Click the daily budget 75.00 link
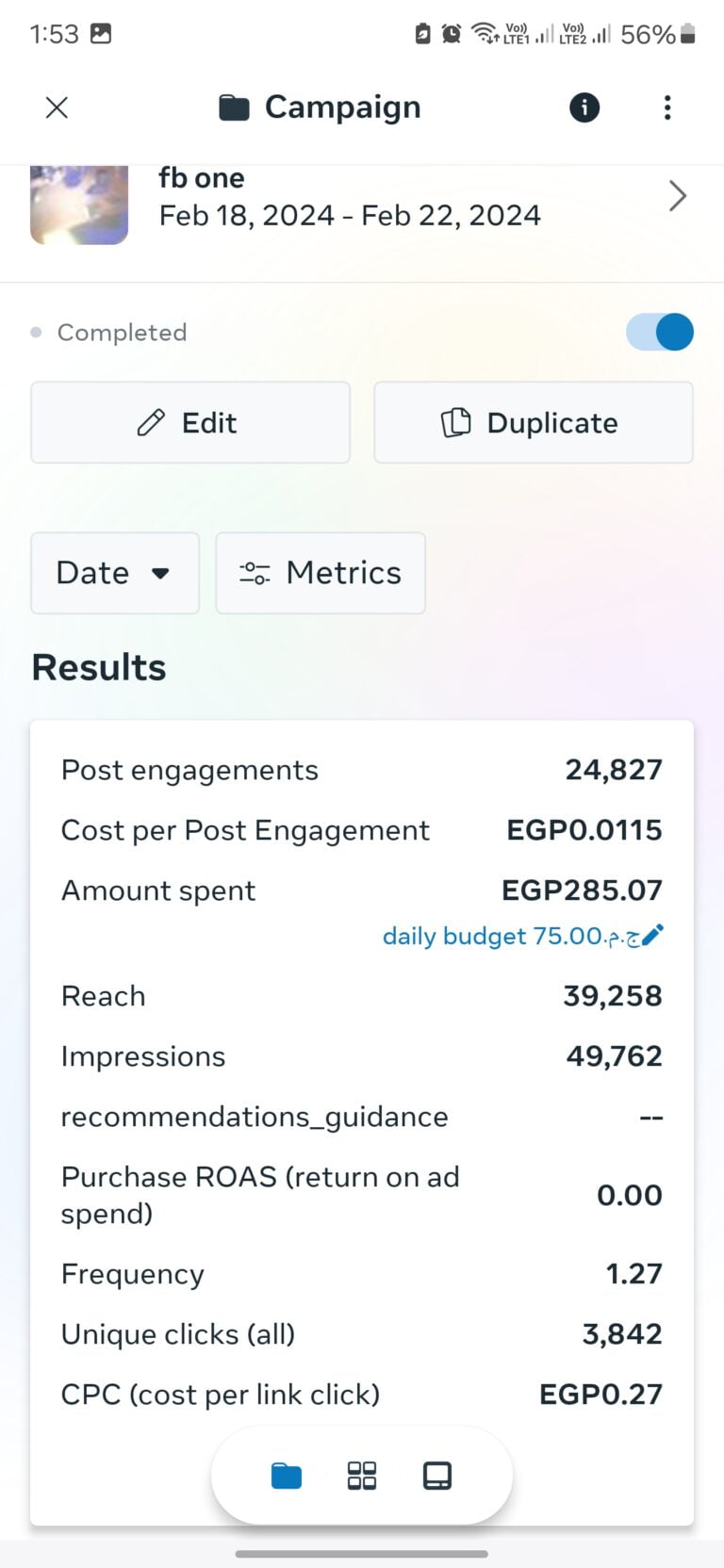Image resolution: width=724 pixels, height=1568 pixels. coord(509,936)
